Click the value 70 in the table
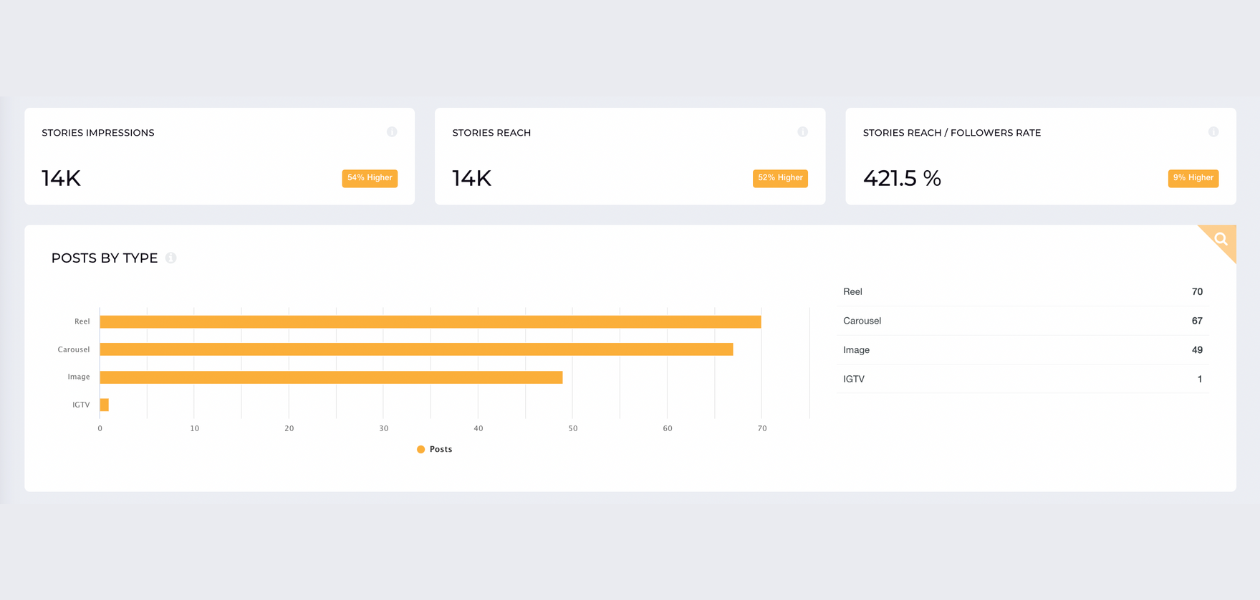 pos(1197,292)
